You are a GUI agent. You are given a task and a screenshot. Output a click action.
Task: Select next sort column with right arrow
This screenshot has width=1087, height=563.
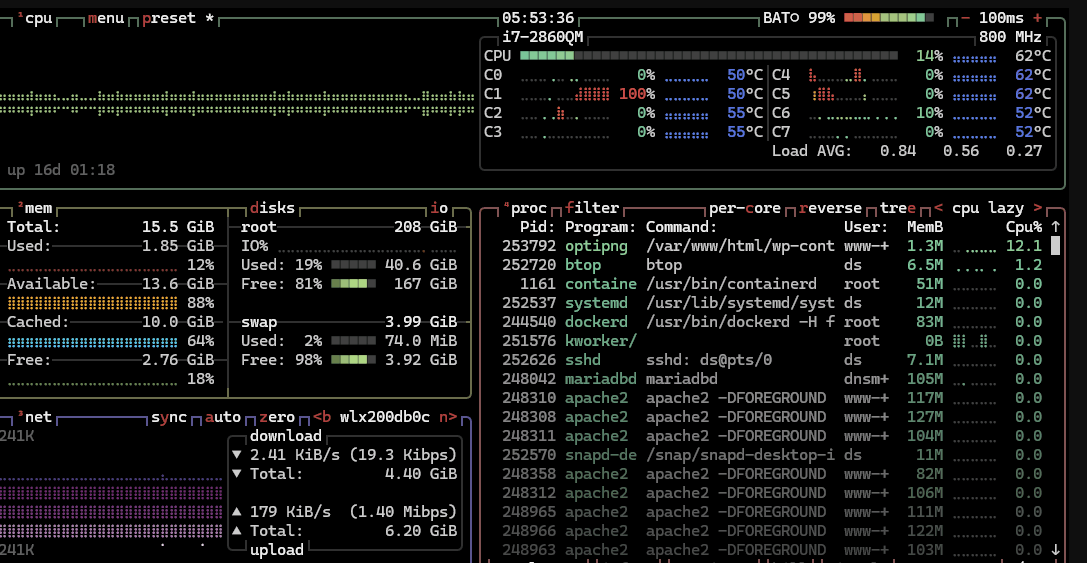coord(1038,208)
